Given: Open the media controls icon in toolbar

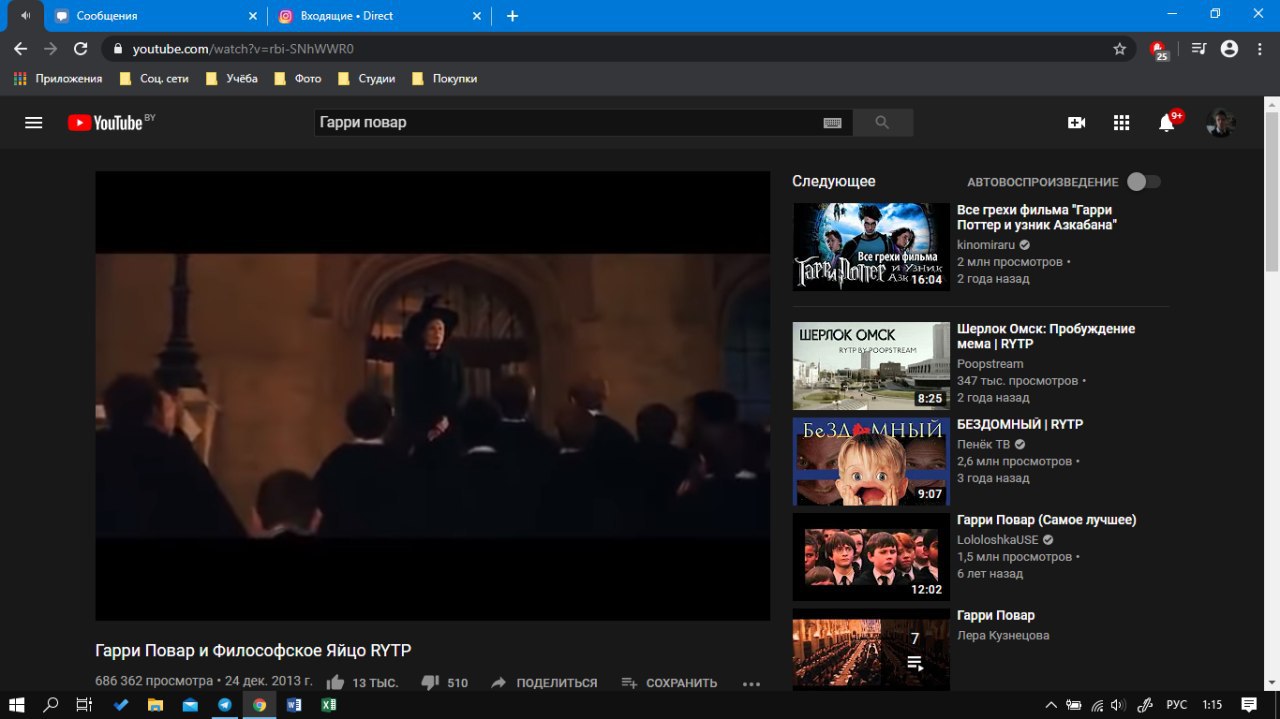Looking at the screenshot, I should pos(1199,48).
